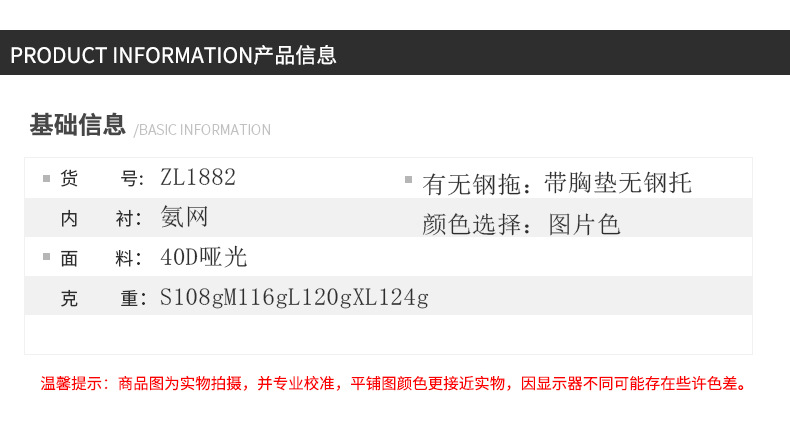Click the bullet square beside 面料

point(46,257)
